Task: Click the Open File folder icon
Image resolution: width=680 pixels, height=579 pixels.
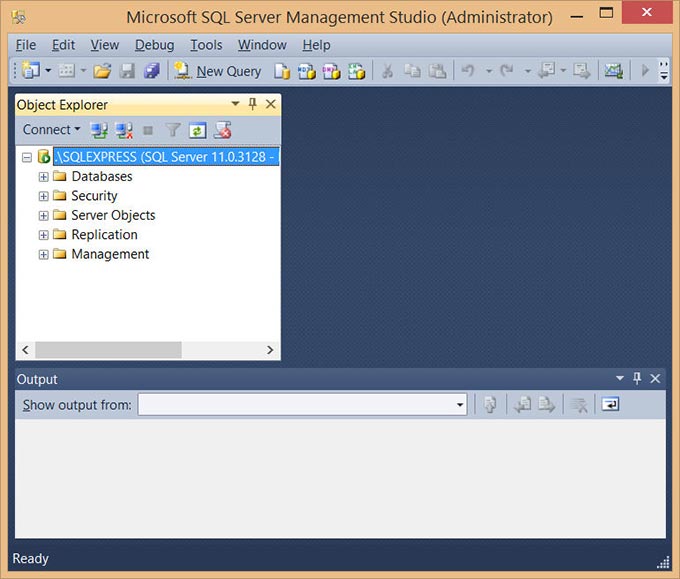Action: [102, 70]
